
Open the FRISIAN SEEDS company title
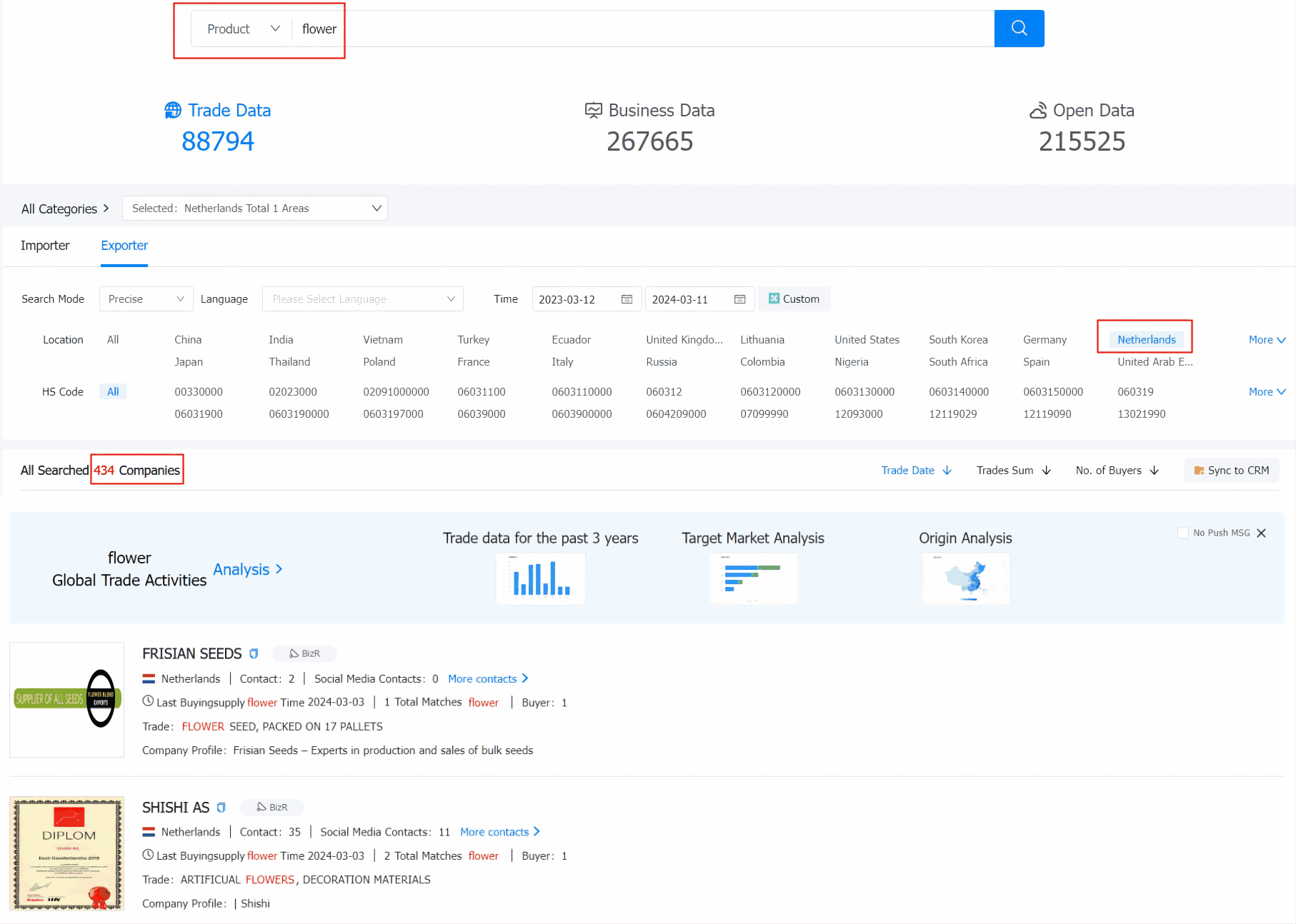click(192, 654)
